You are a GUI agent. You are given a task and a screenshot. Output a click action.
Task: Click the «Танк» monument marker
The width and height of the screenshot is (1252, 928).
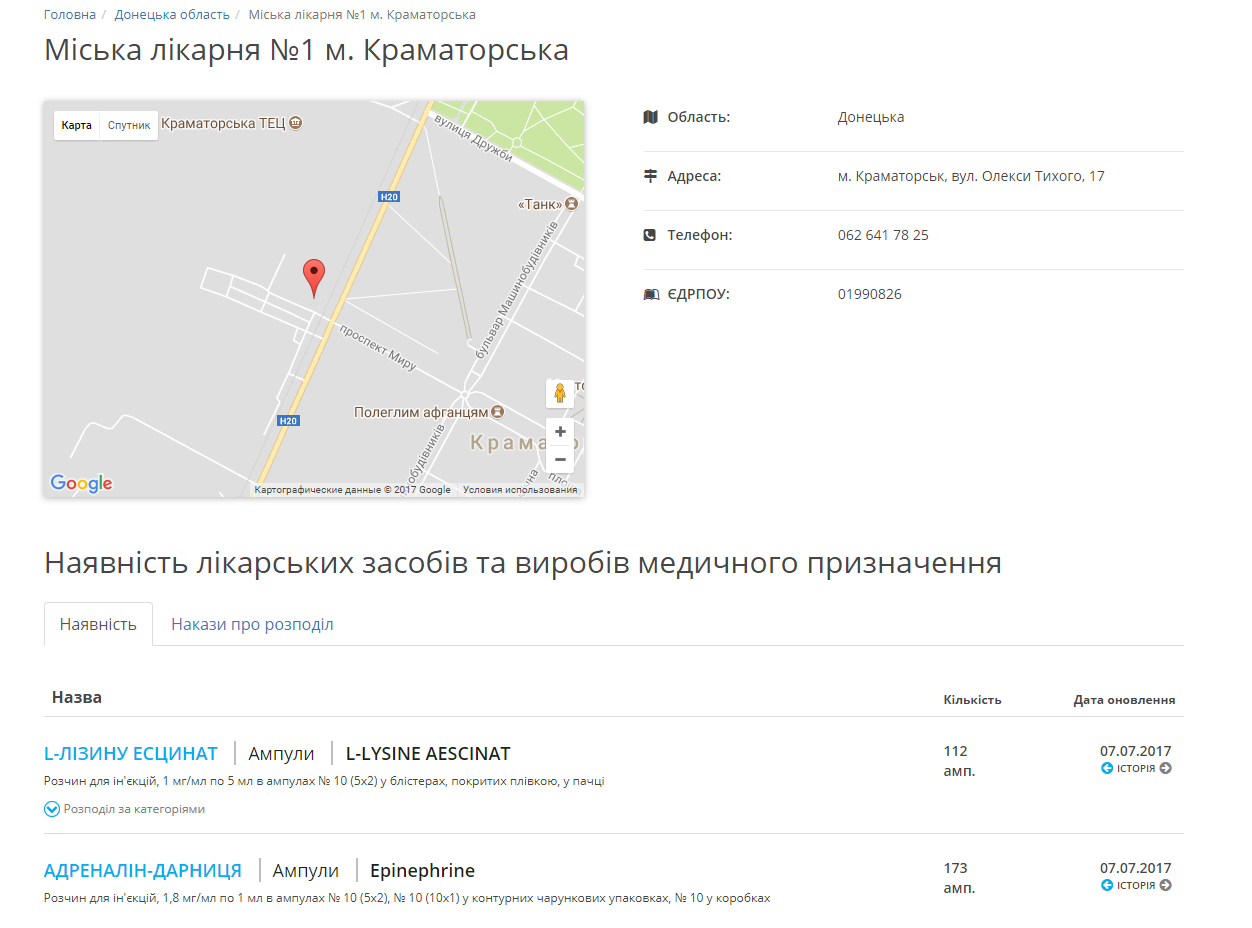pyautogui.click(x=572, y=204)
